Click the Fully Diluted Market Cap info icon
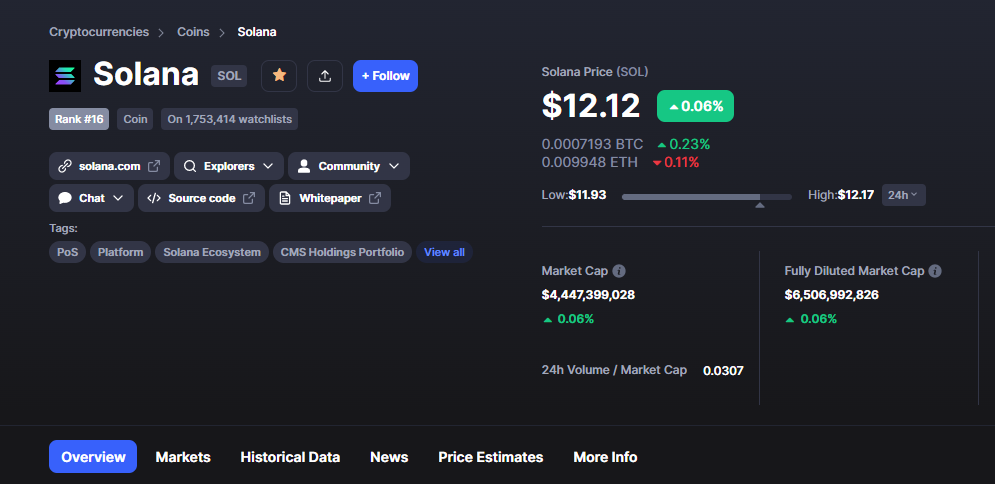The height and width of the screenshot is (484, 995). 935,271
